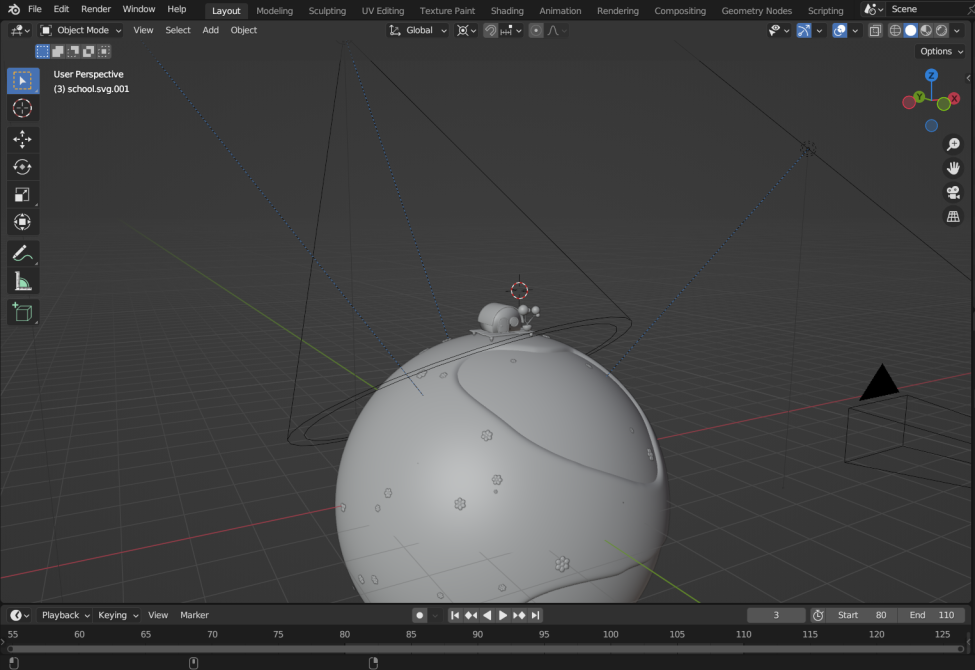Open pivot point dropdown
Viewport: 975px width, 670px height.
pyautogui.click(x=466, y=30)
